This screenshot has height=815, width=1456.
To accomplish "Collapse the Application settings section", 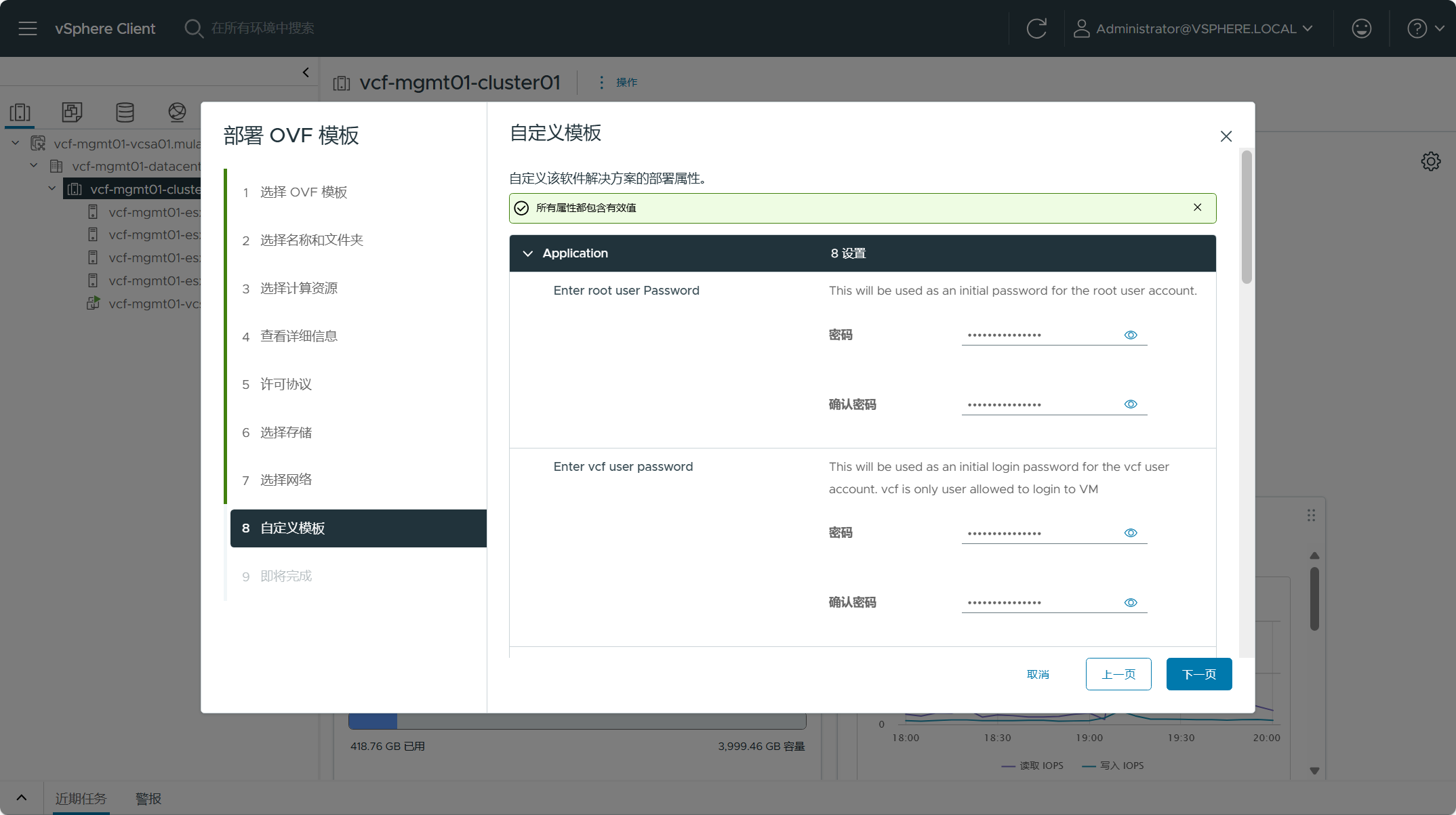I will (528, 253).
